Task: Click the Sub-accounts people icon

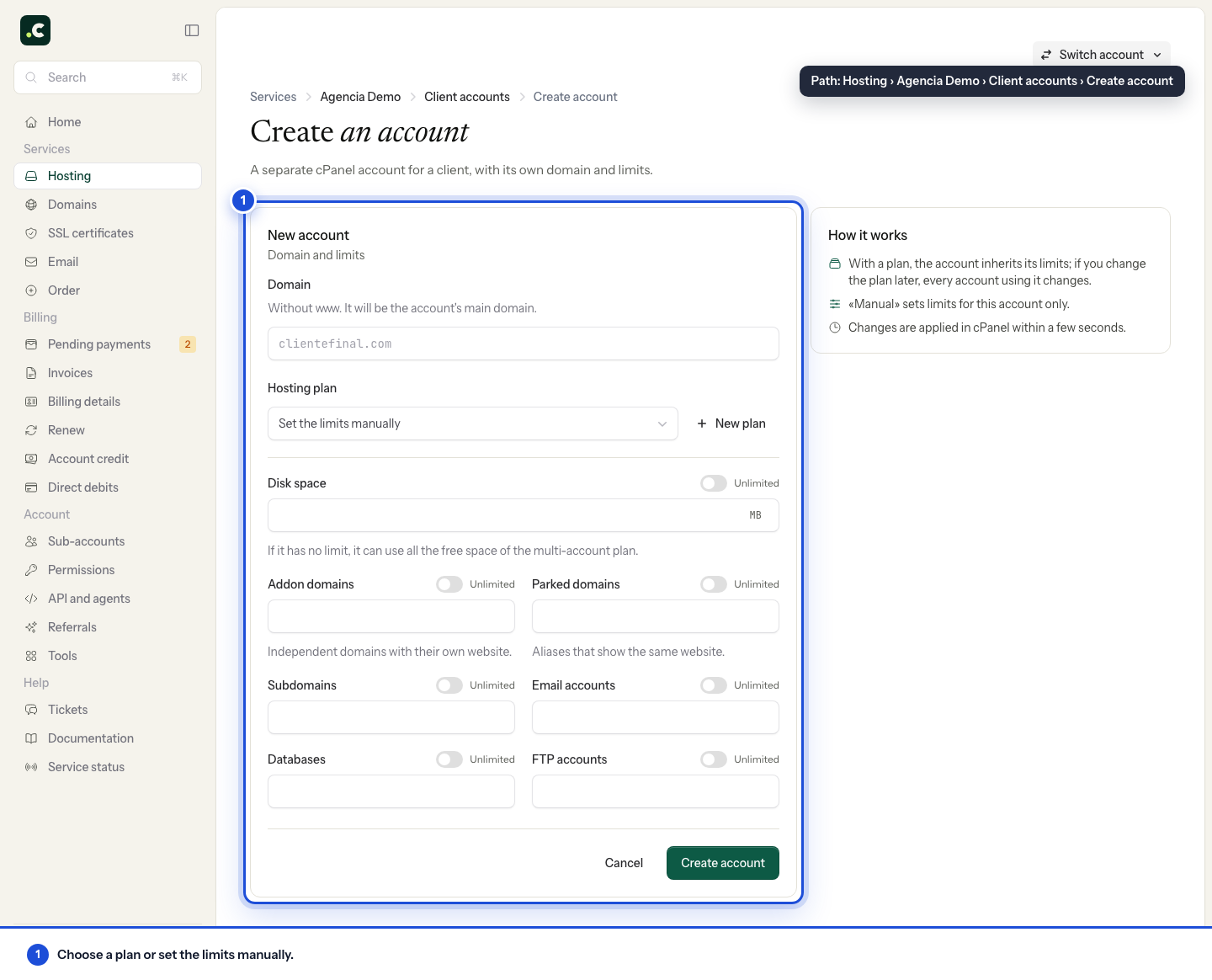Action: pyautogui.click(x=31, y=541)
